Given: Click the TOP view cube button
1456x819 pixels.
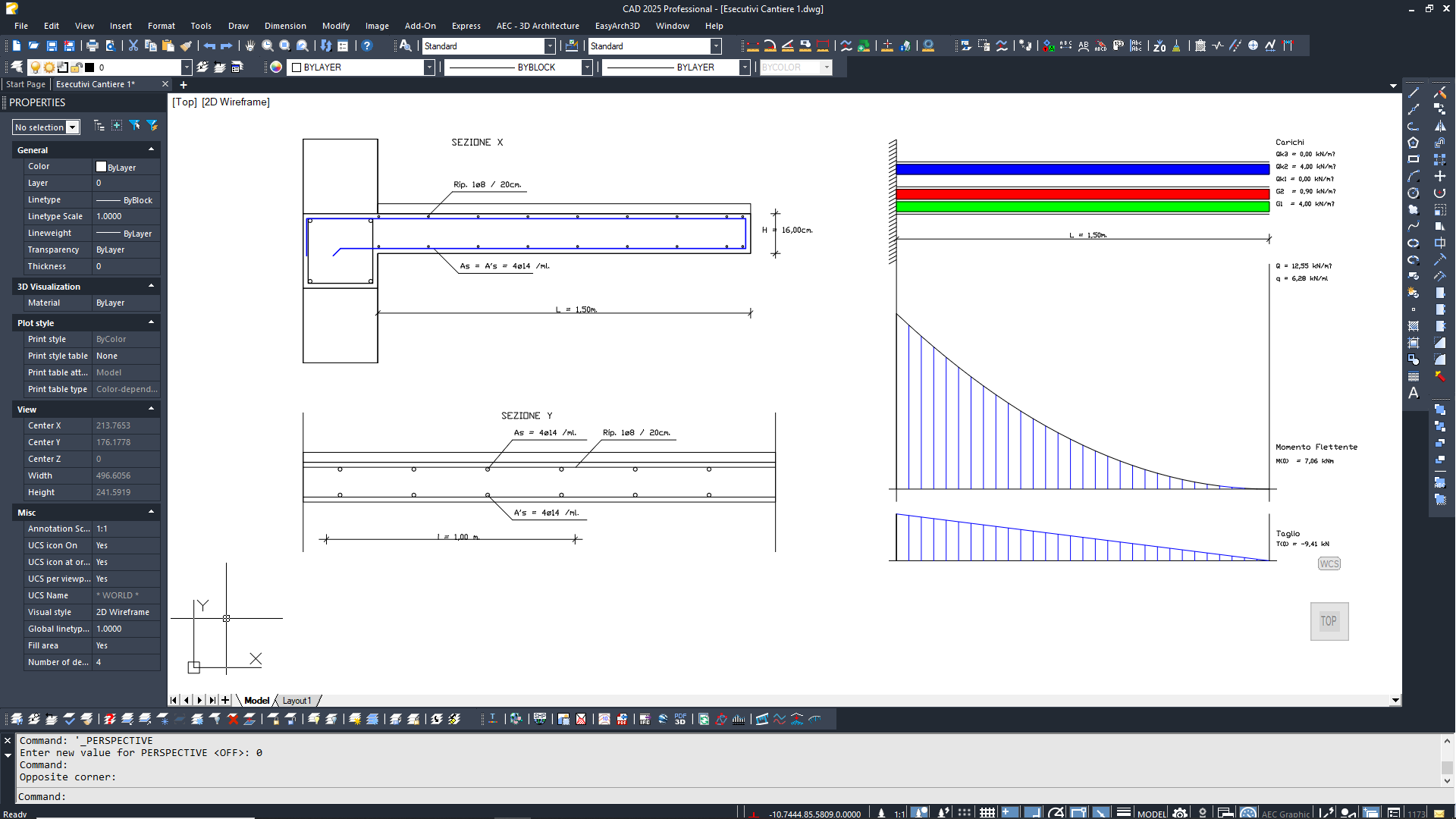Looking at the screenshot, I should tap(1329, 621).
